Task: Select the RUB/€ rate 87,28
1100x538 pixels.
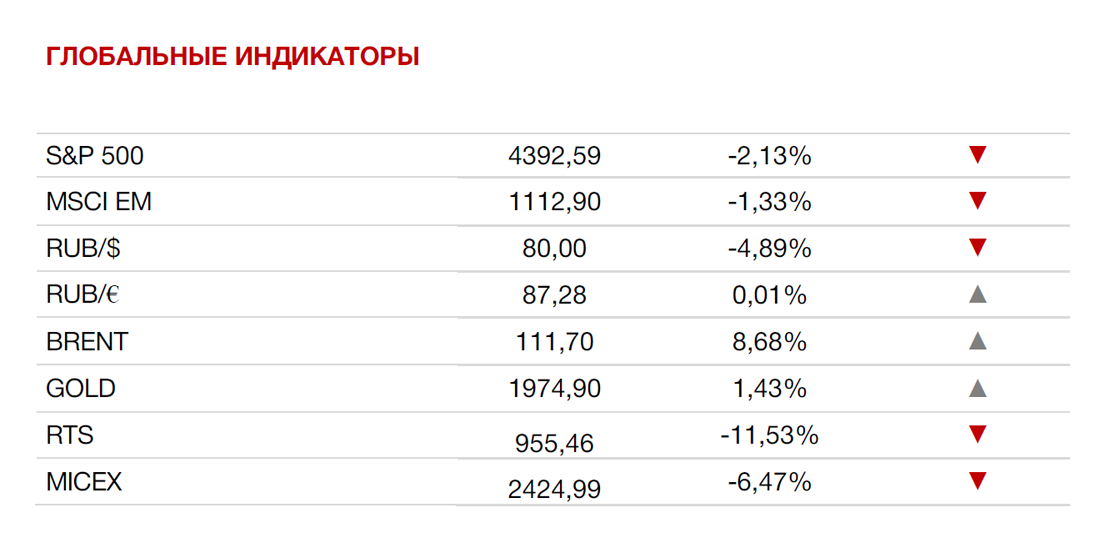Action: (554, 295)
